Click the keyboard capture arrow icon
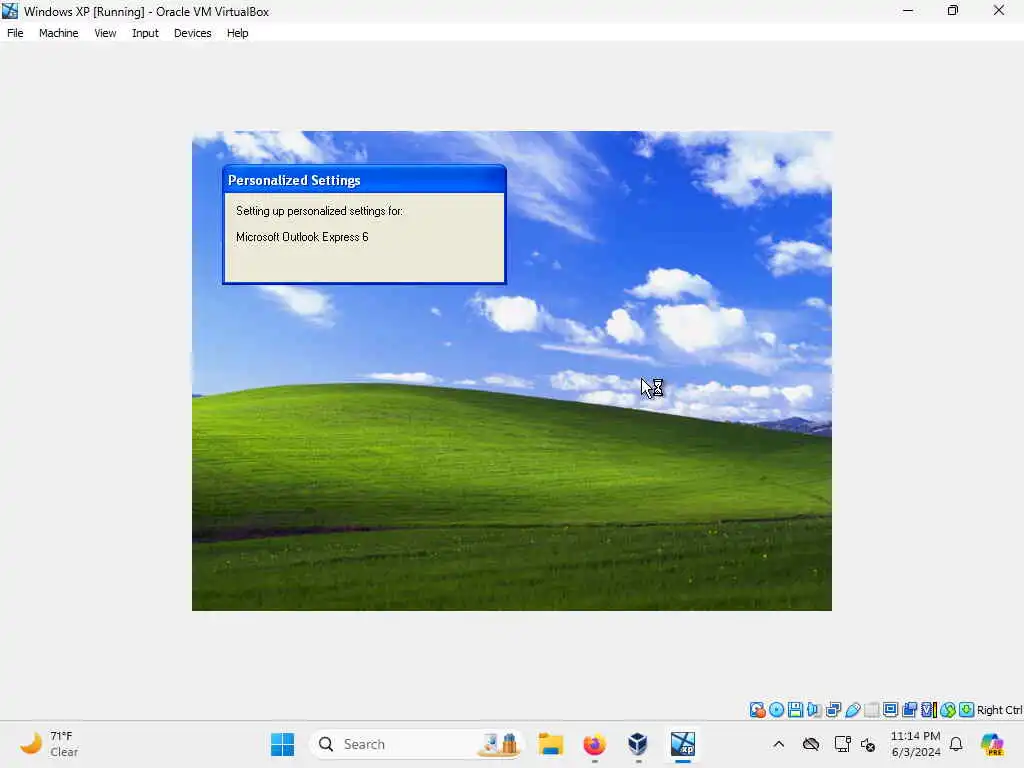Viewport: 1024px width, 768px height. click(x=967, y=710)
